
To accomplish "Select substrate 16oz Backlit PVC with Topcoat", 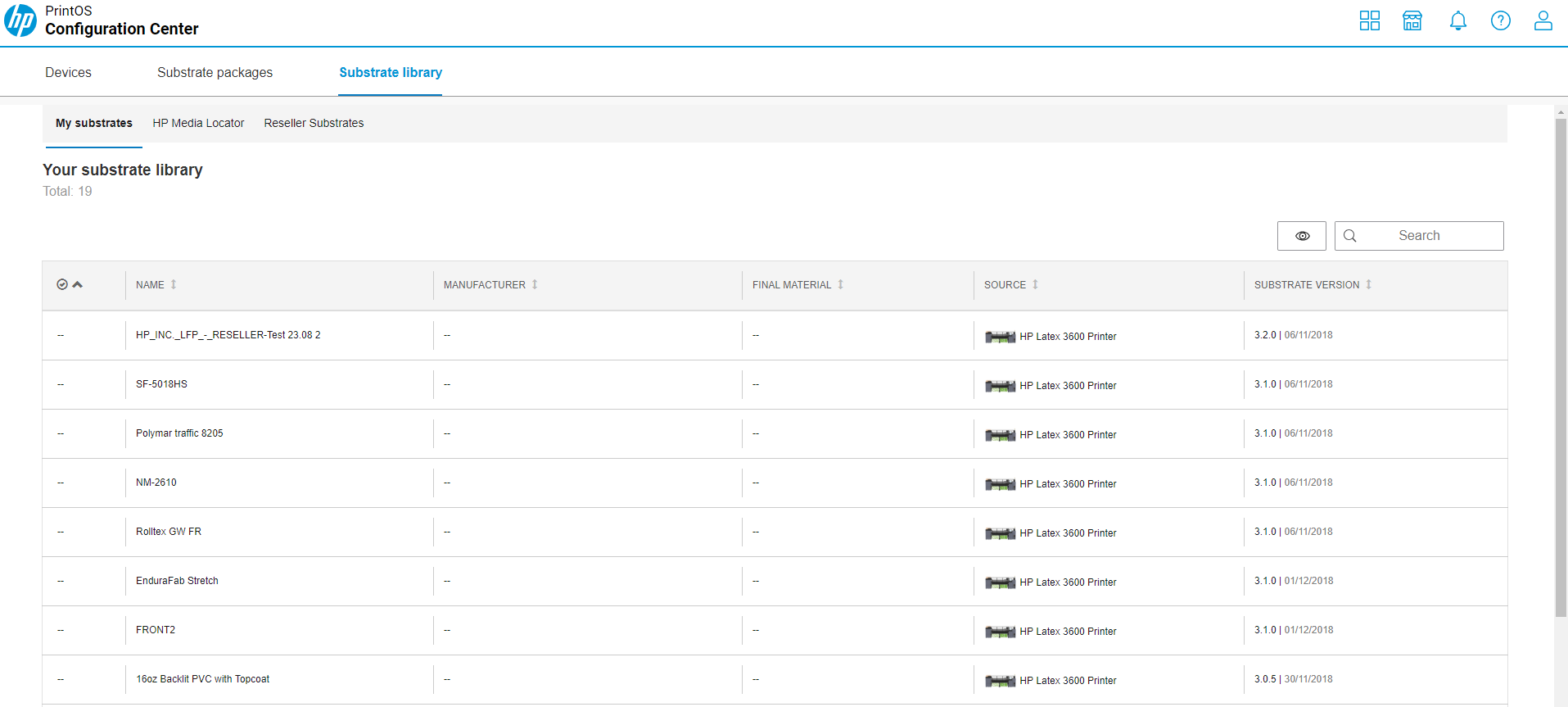I will tap(202, 679).
